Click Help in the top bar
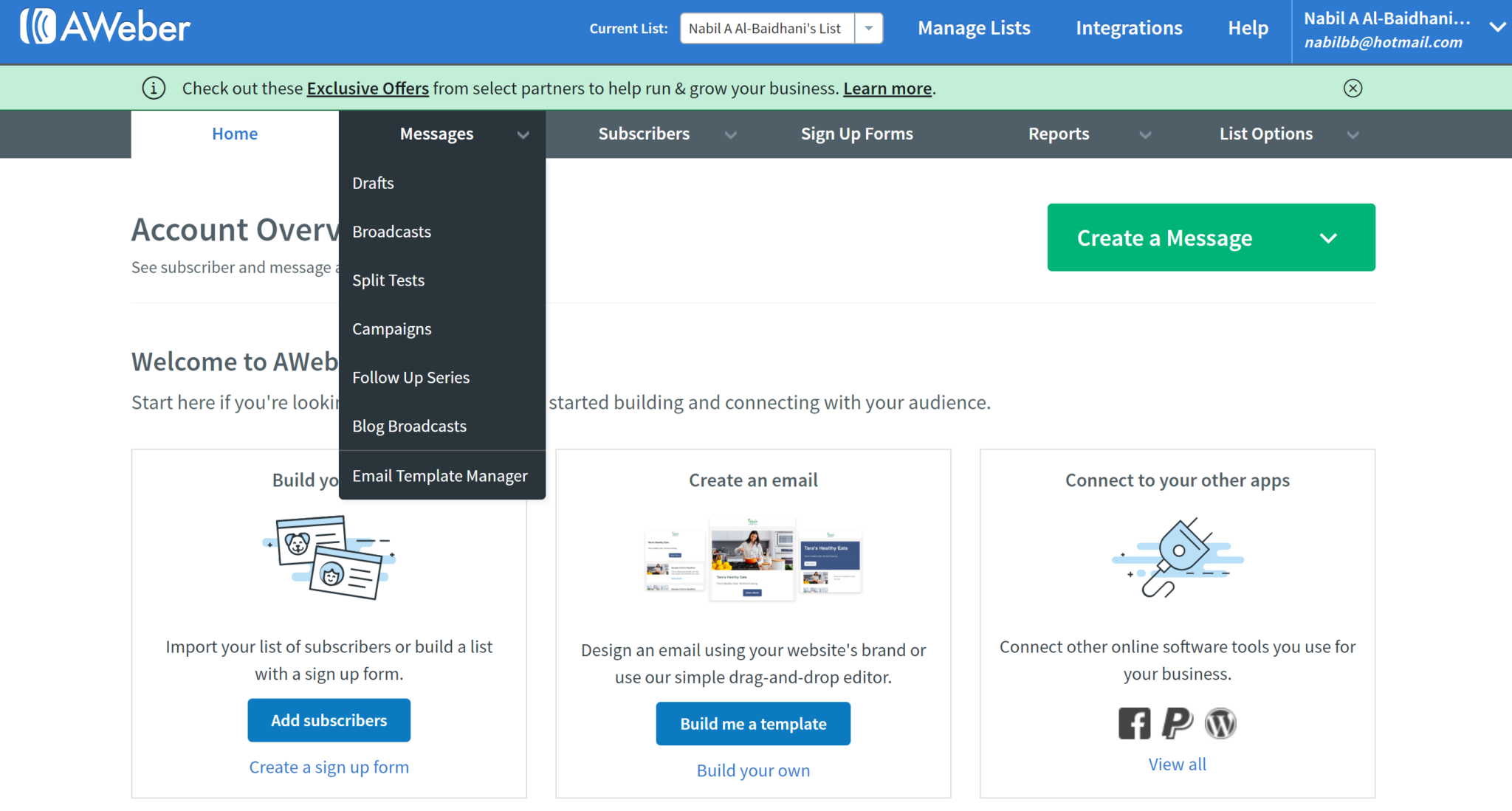Viewport: 1512px width, 811px height. click(x=1248, y=28)
